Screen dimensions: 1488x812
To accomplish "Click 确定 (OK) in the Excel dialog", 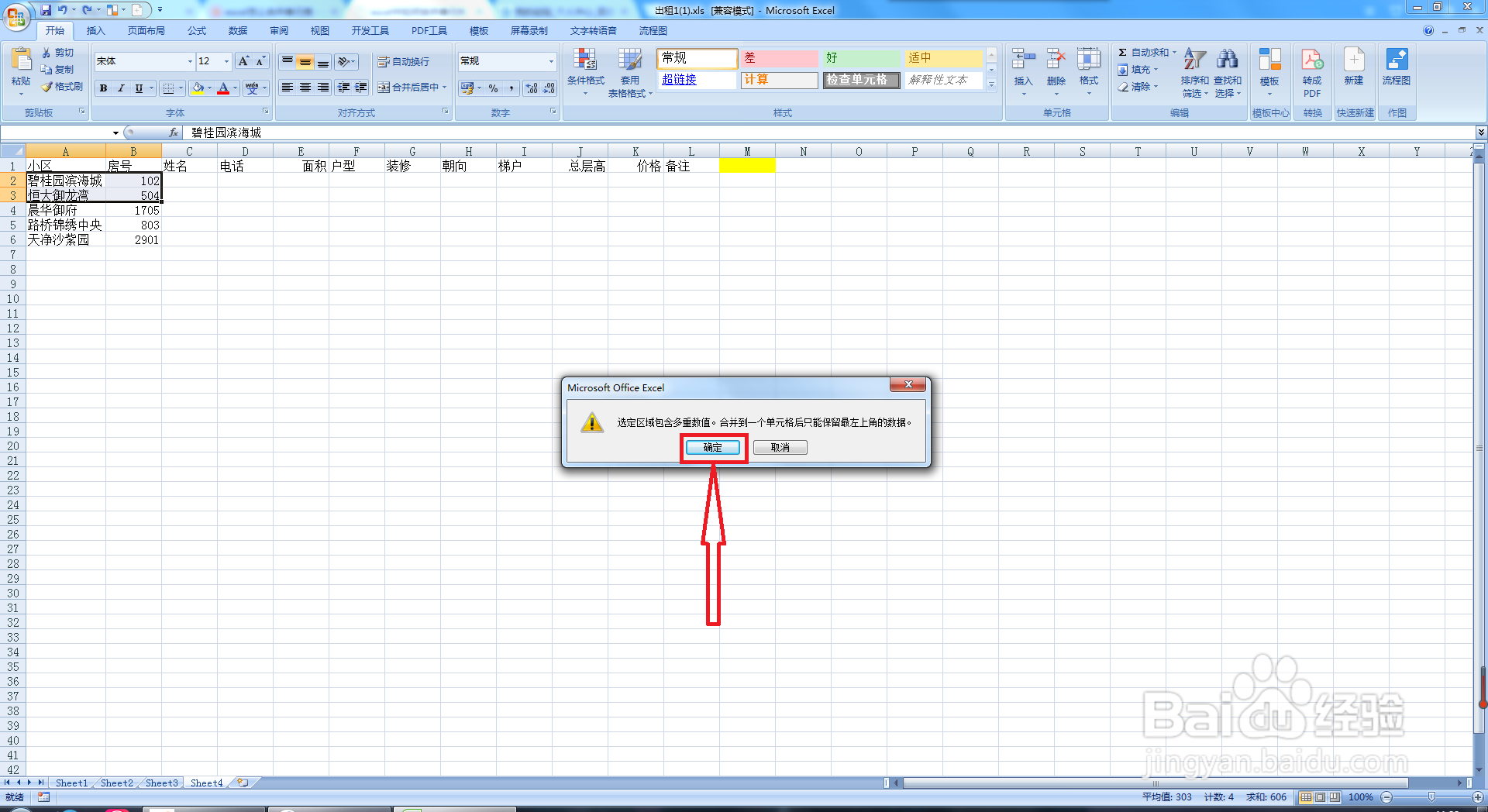I will [713, 448].
